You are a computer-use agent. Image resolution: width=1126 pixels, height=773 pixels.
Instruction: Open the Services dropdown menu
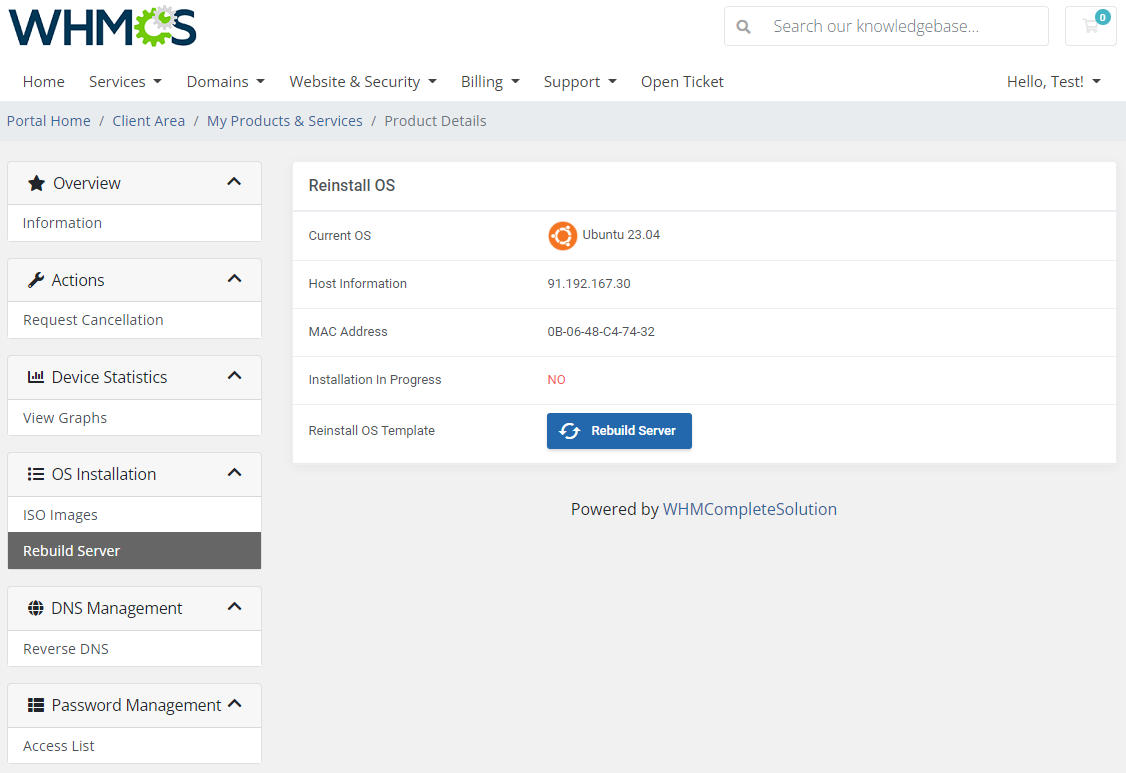(124, 81)
